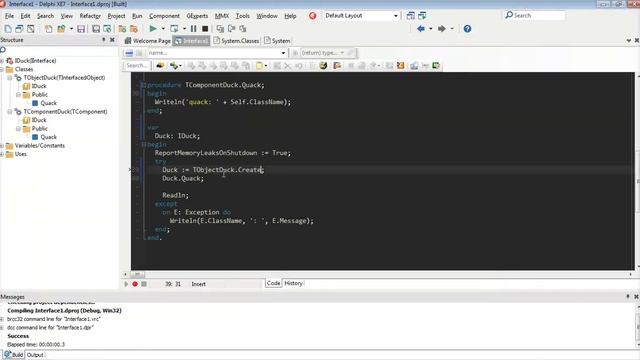Select Quack under TComponentDuck Public

[x=49, y=137]
